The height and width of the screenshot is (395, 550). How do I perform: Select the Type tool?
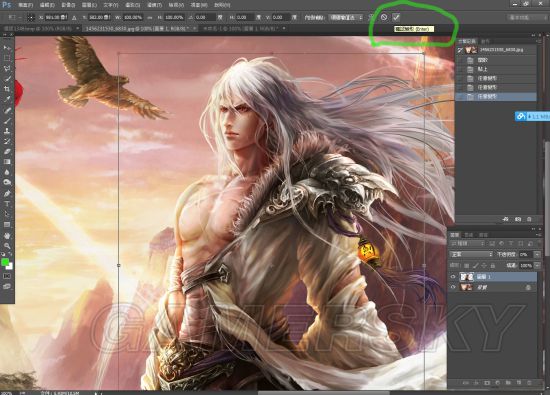coord(7,203)
